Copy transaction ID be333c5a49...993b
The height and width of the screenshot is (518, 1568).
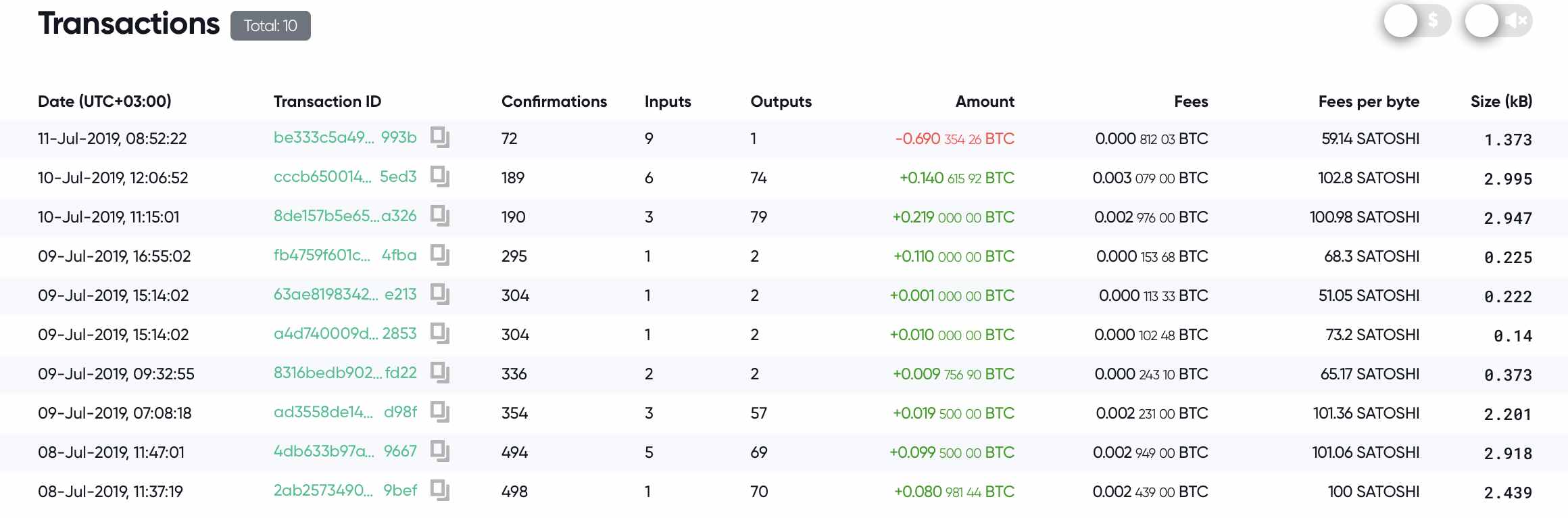click(440, 138)
